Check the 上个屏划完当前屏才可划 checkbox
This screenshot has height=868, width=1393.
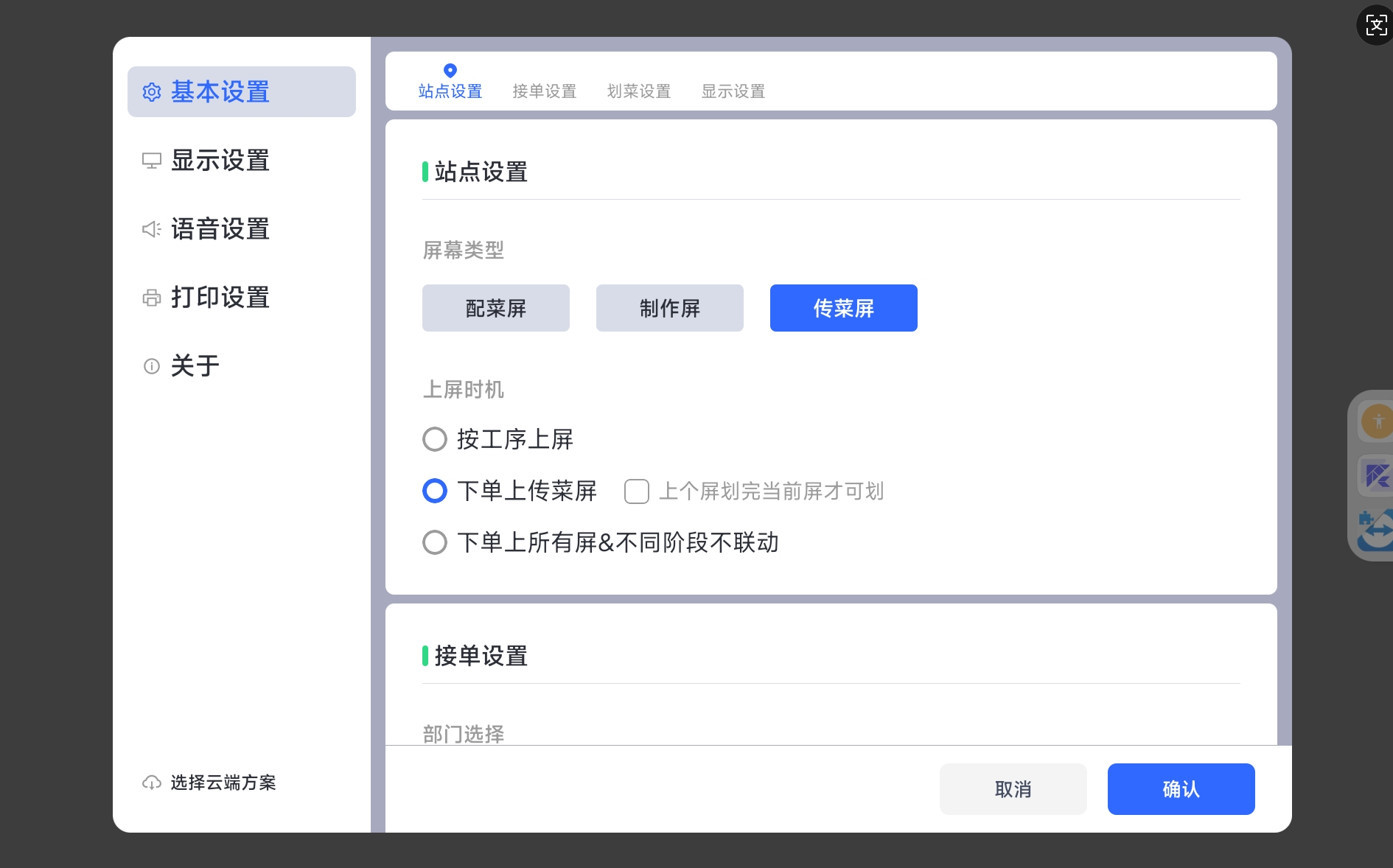coord(636,491)
